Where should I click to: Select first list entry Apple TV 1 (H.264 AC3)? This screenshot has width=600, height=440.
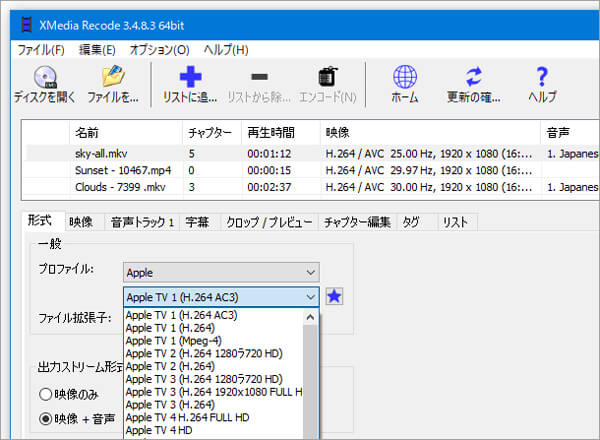(x=214, y=315)
